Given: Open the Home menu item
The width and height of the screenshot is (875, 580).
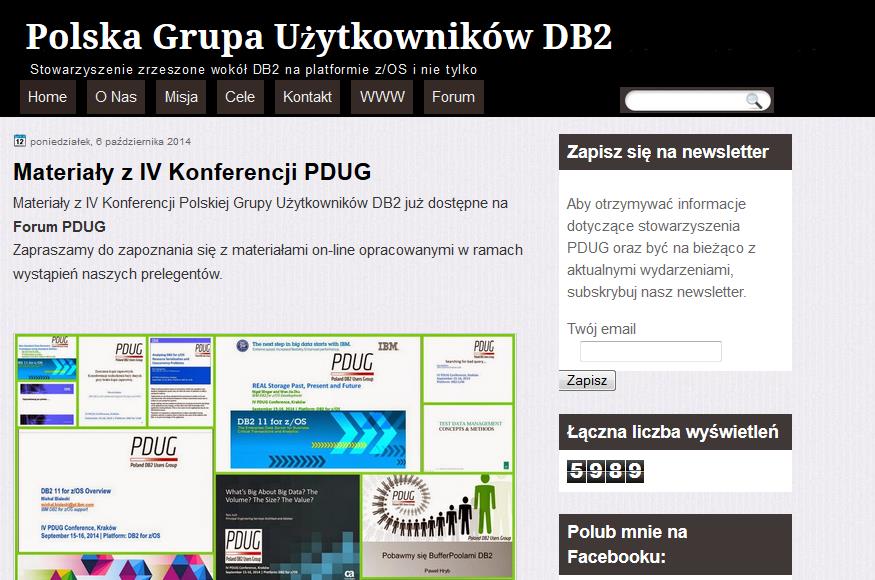Looking at the screenshot, I should (x=47, y=97).
